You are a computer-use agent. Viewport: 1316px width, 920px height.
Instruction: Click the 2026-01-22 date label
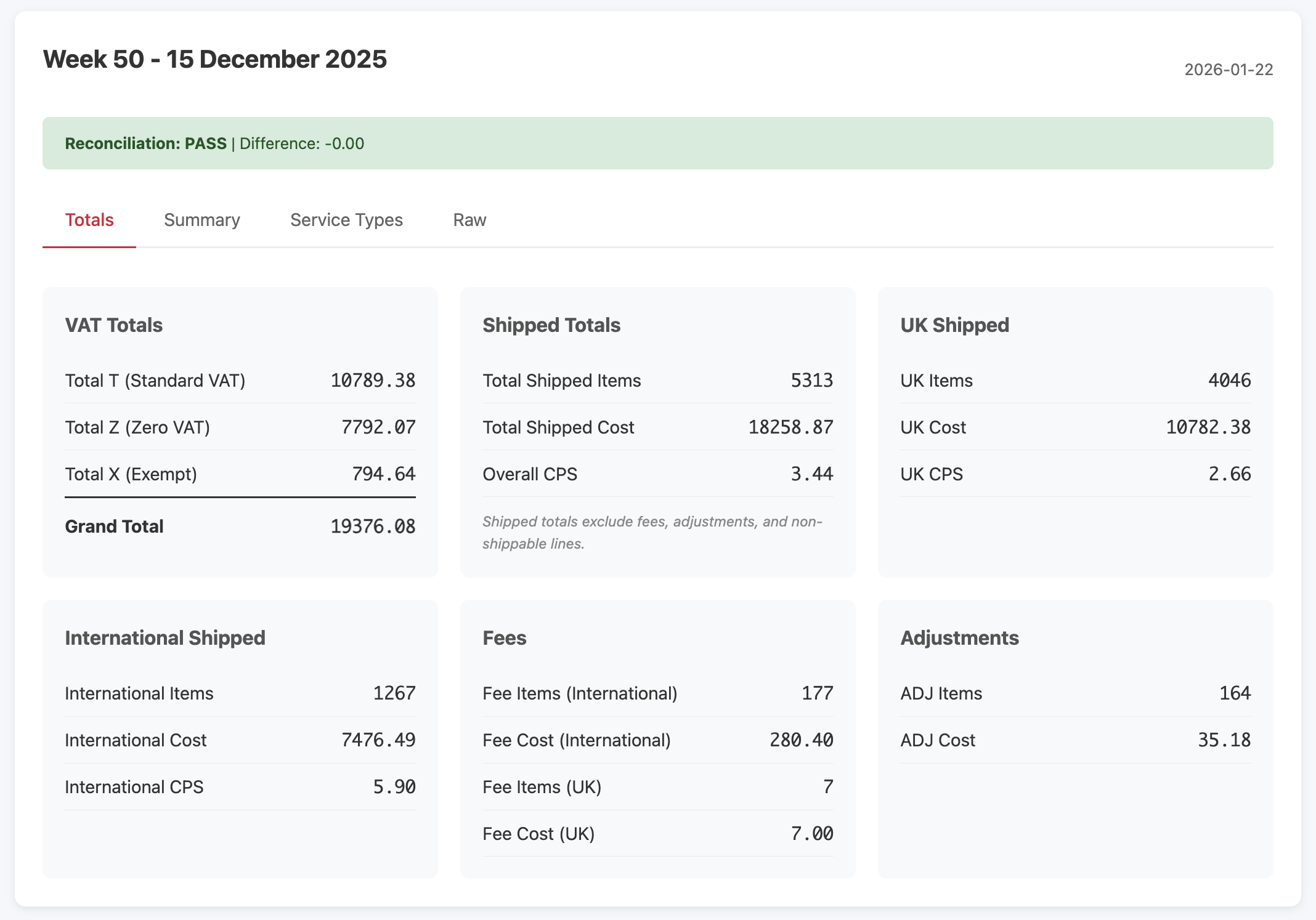tap(1228, 70)
